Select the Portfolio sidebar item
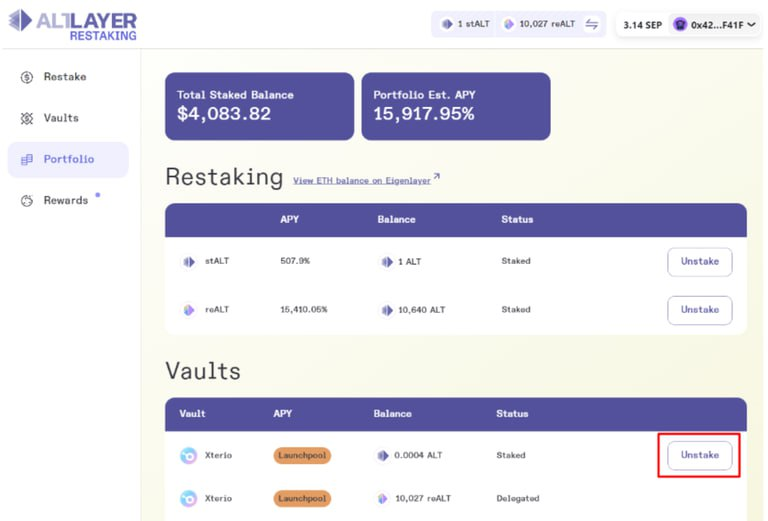 pos(68,159)
